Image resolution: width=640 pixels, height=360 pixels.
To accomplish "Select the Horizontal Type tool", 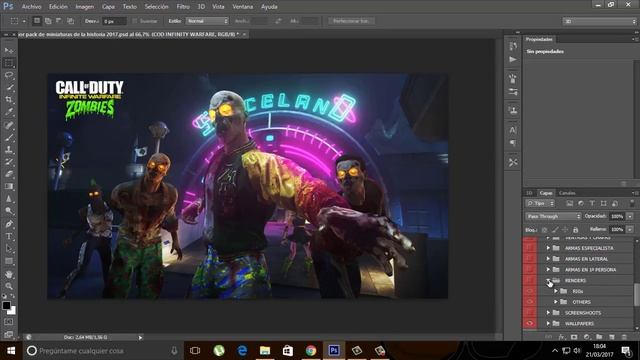I will pyautogui.click(x=9, y=236).
